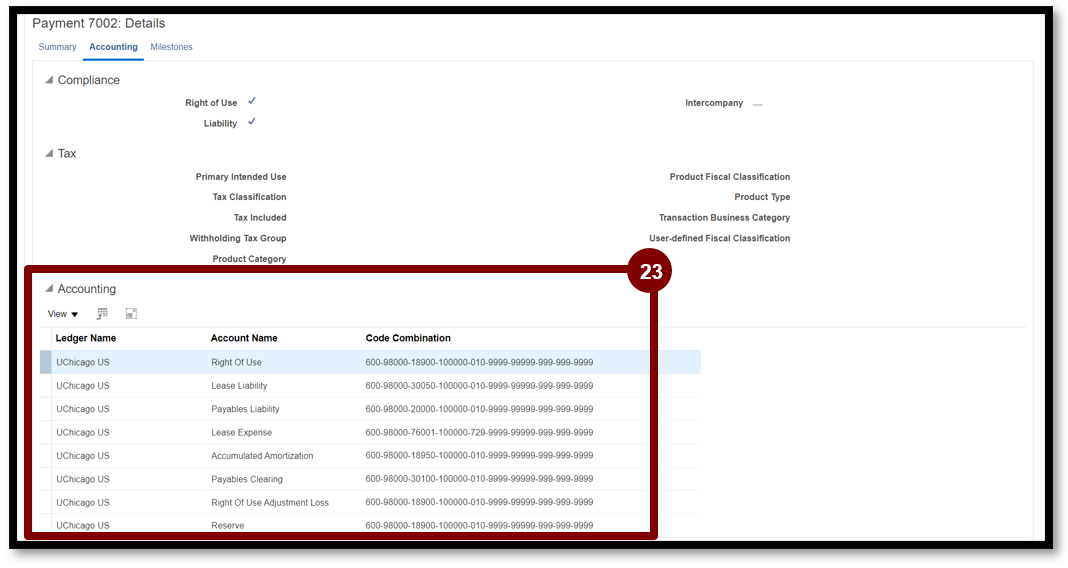Click UChicago US in Accumulated Amortization row
This screenshot has width=1068, height=568.
click(x=82, y=456)
